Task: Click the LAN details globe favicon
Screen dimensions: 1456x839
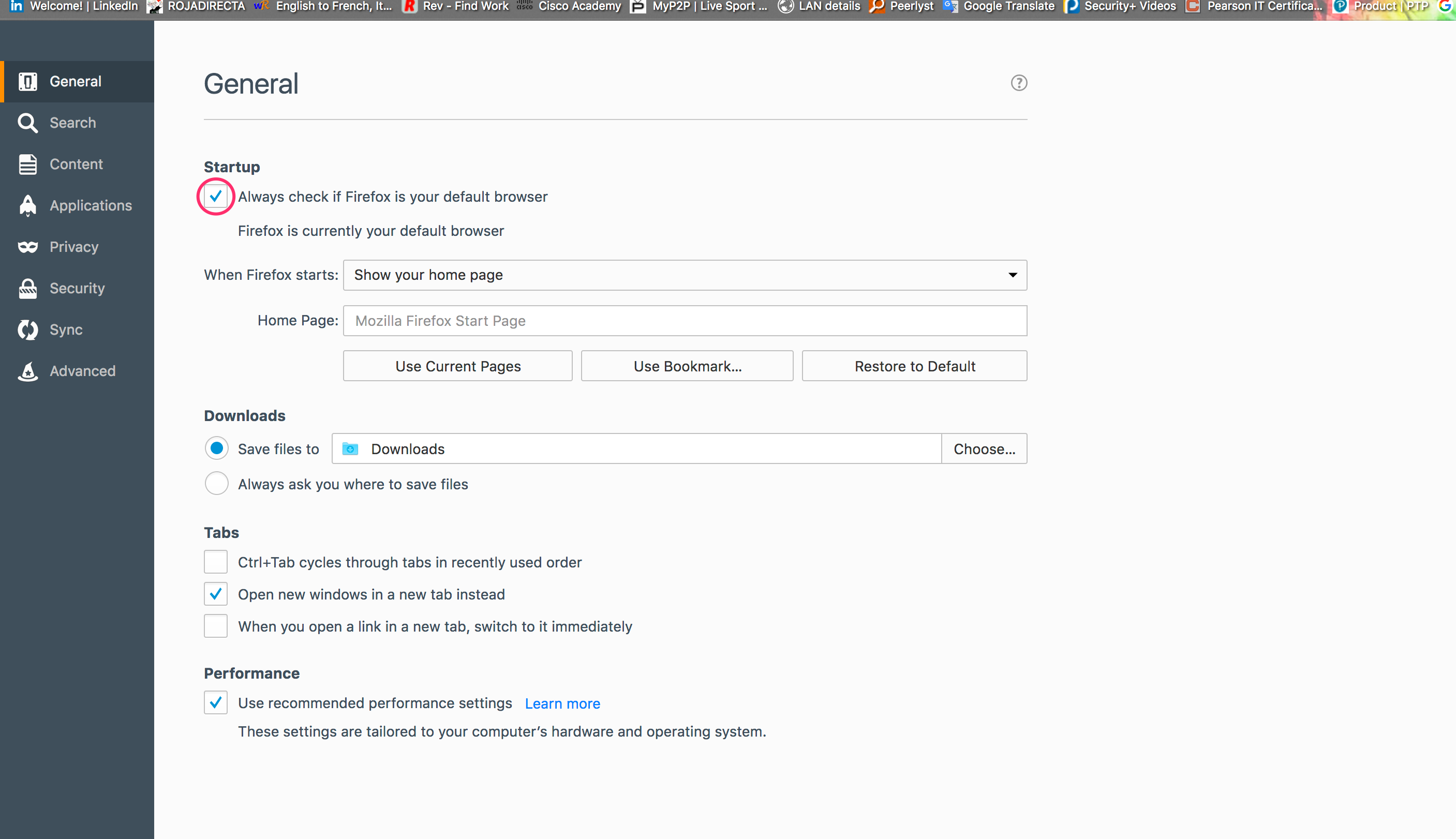Action: 785,6
